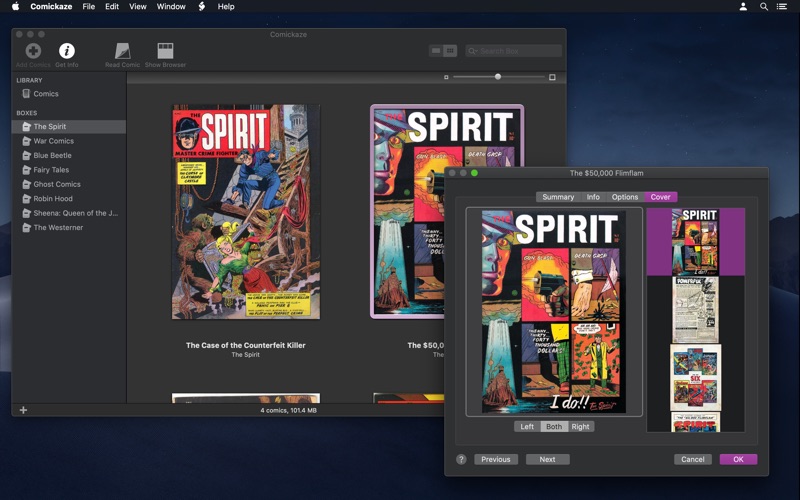The width and height of the screenshot is (800, 500).
Task: Open the File menu
Action: click(89, 7)
